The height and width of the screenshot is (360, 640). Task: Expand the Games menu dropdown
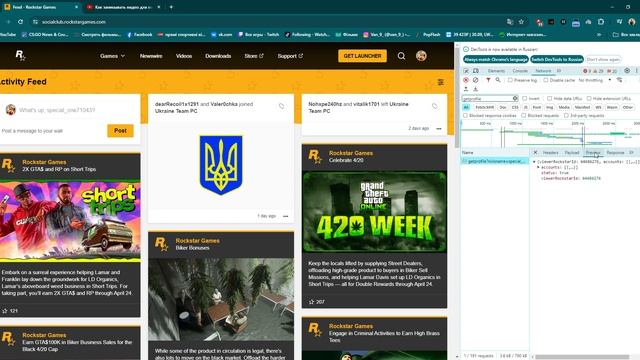[112, 56]
